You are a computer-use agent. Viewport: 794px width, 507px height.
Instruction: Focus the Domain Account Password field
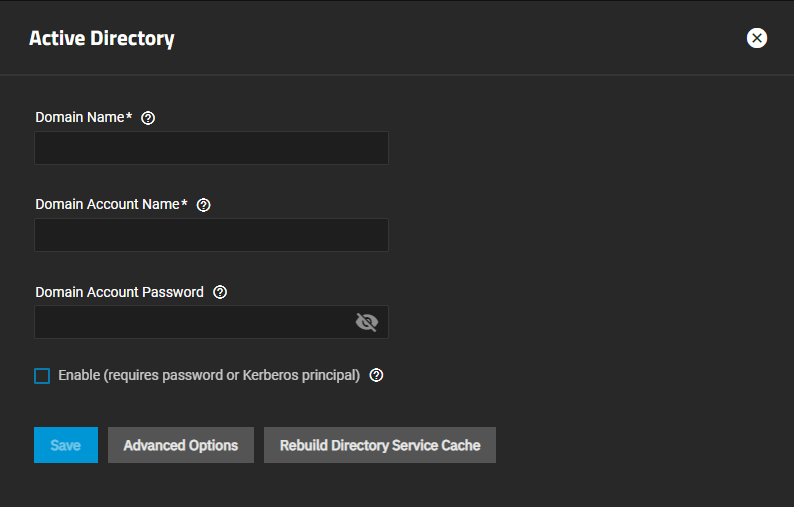[x=190, y=322]
